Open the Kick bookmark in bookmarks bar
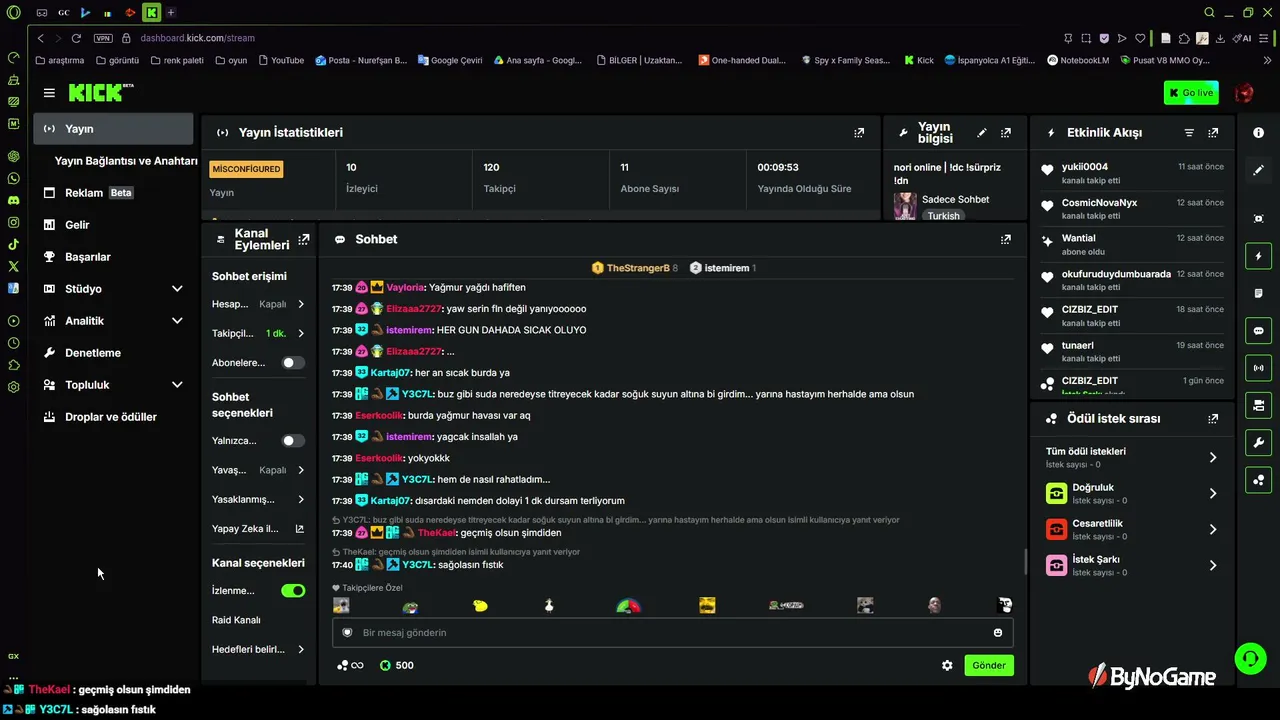The height and width of the screenshot is (720, 1280). point(919,60)
